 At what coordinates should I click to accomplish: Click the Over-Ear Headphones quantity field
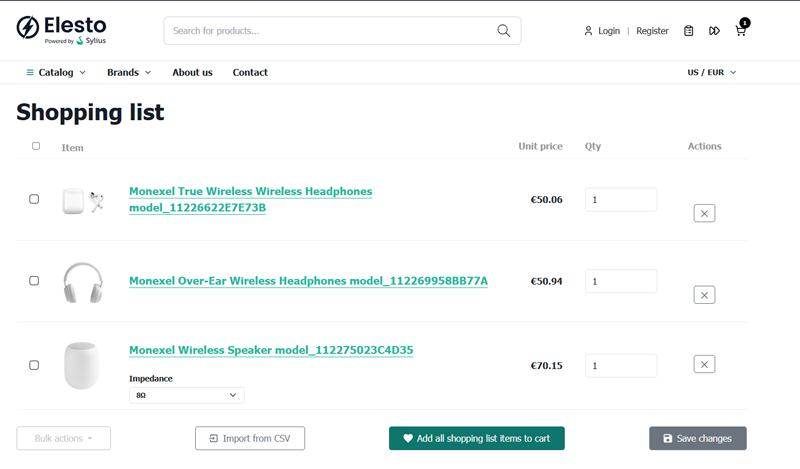click(x=620, y=281)
